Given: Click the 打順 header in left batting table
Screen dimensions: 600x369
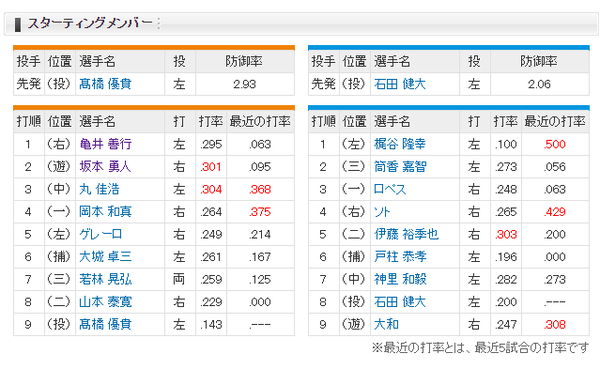Looking at the screenshot, I should 29,122.
